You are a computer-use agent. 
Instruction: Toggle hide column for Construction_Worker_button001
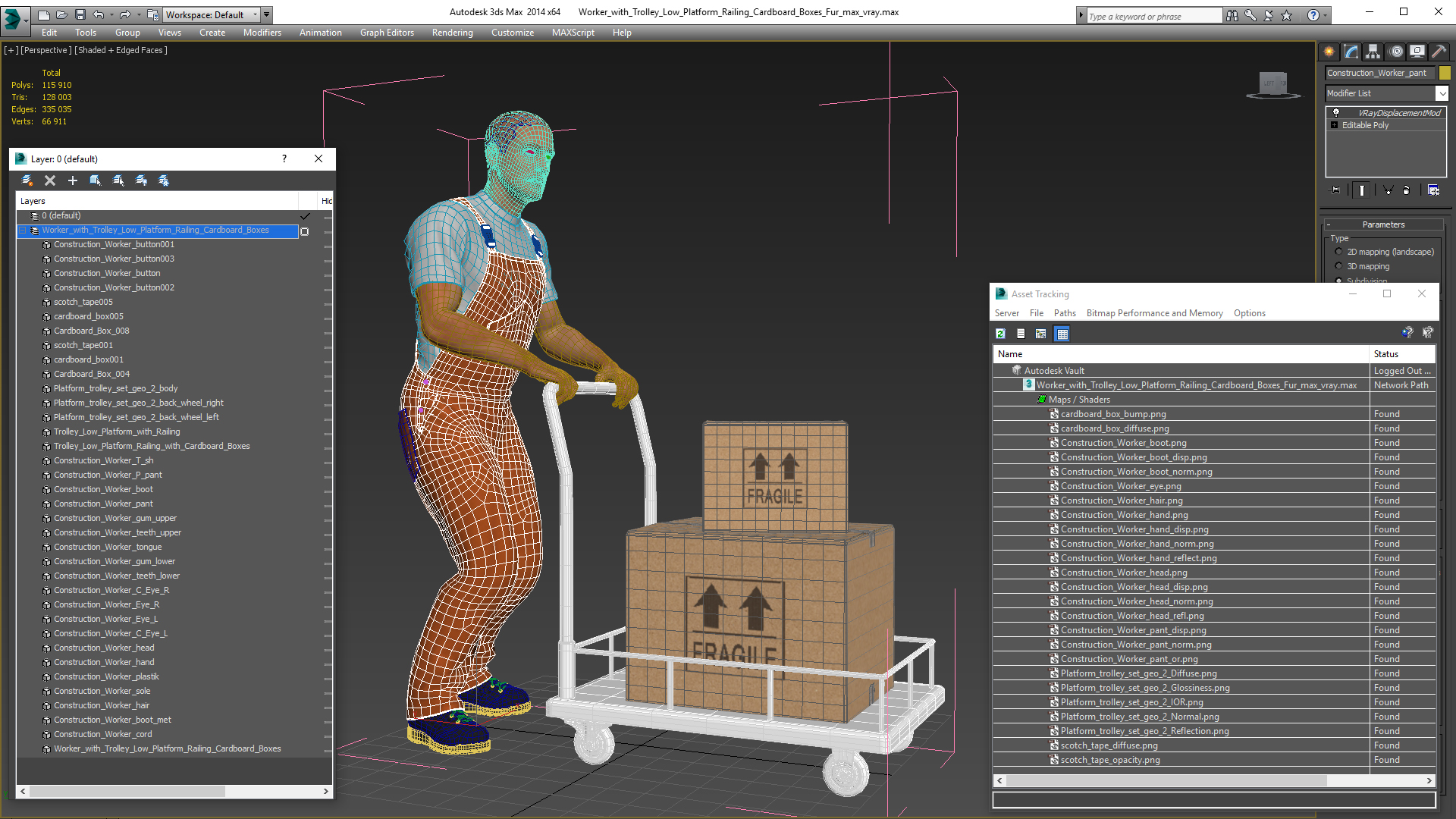click(x=328, y=245)
